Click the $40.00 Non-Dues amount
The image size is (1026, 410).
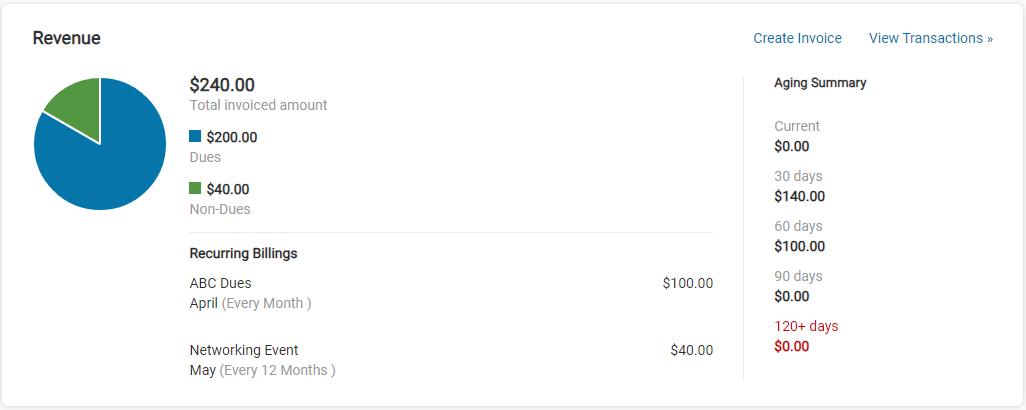click(x=227, y=189)
